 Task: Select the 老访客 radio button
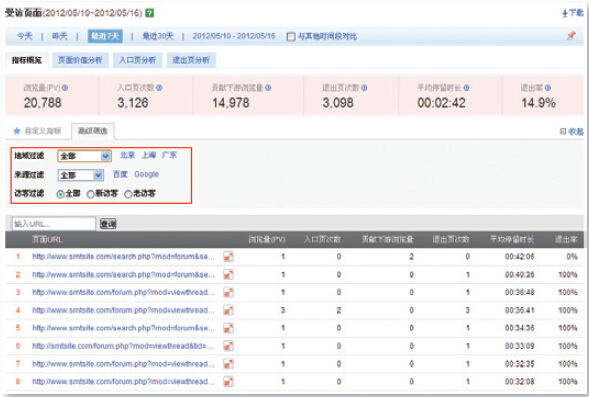[128, 194]
